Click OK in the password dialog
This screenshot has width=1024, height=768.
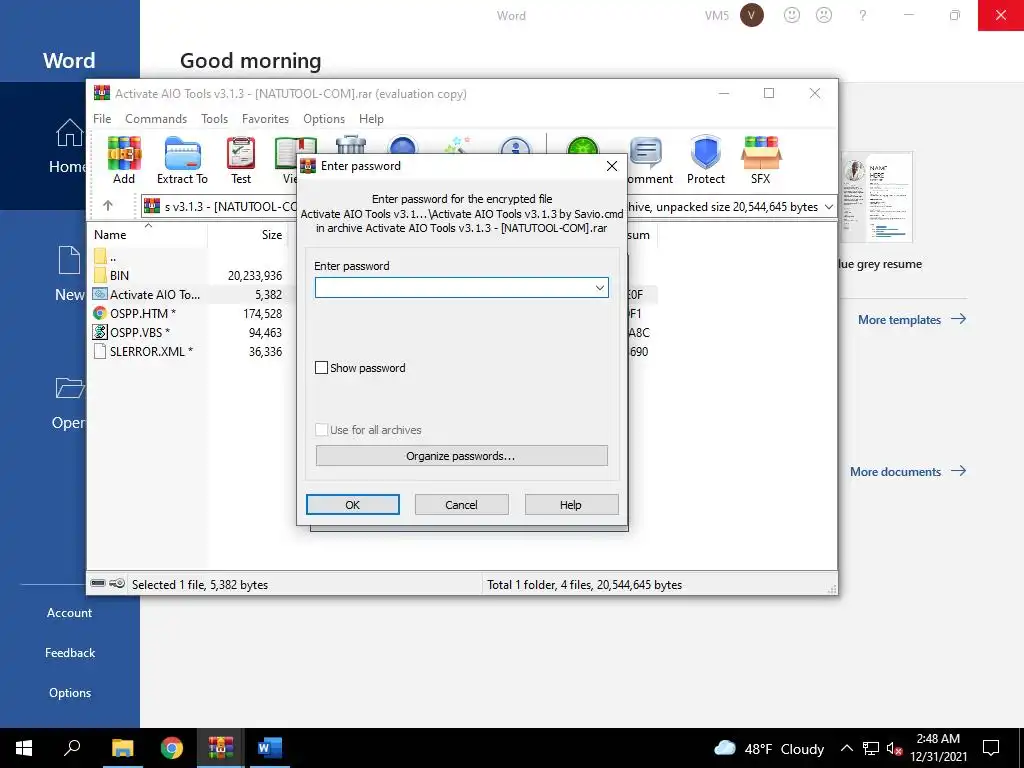353,505
